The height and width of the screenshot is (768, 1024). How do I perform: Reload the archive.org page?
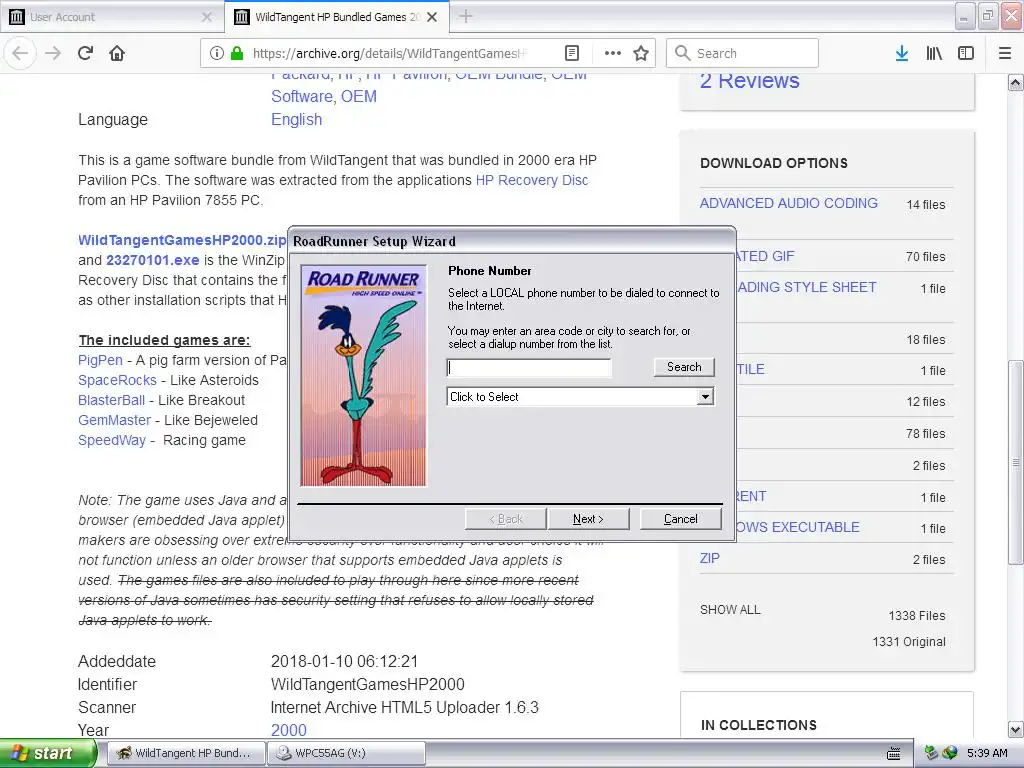(x=85, y=53)
